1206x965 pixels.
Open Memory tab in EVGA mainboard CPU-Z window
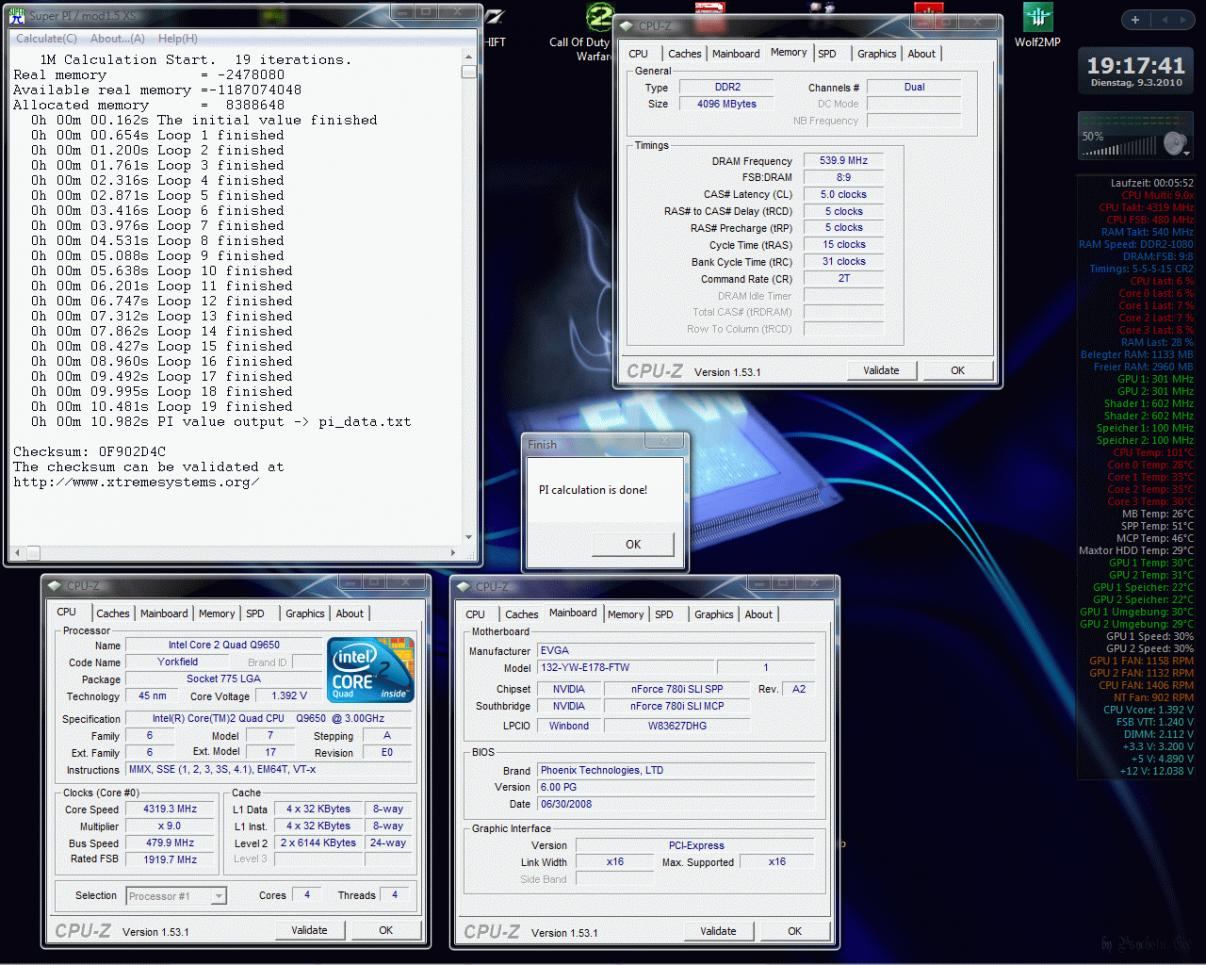pos(625,615)
